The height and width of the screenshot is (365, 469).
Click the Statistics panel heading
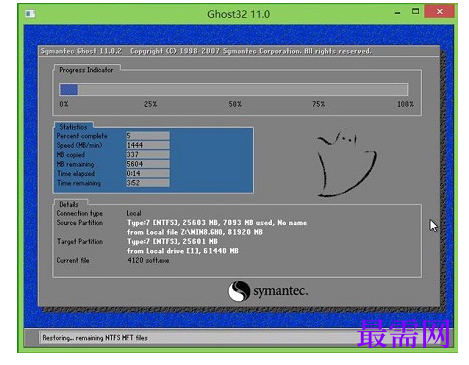[x=73, y=127]
